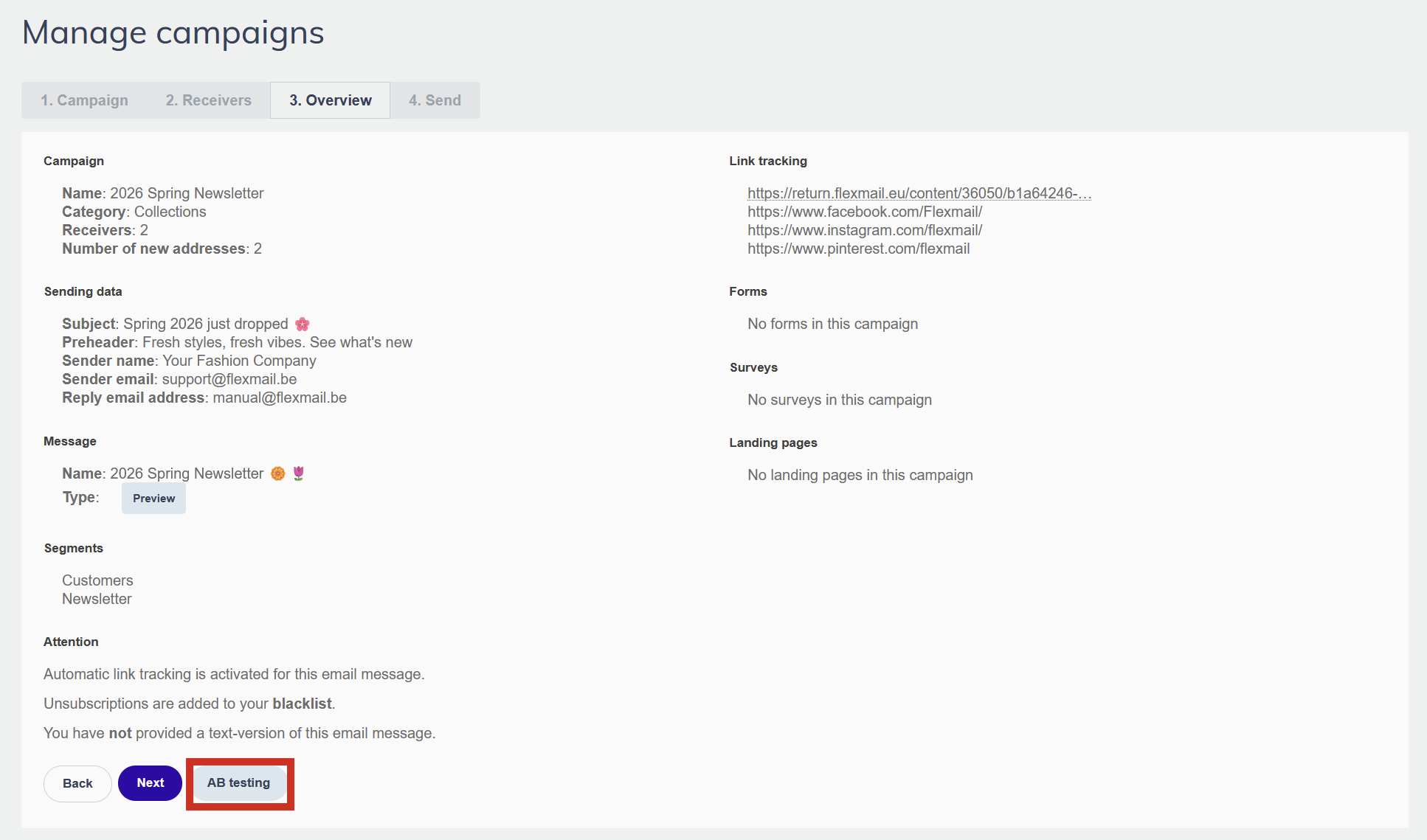
Task: Go to the 4. Send tab
Action: [x=435, y=100]
